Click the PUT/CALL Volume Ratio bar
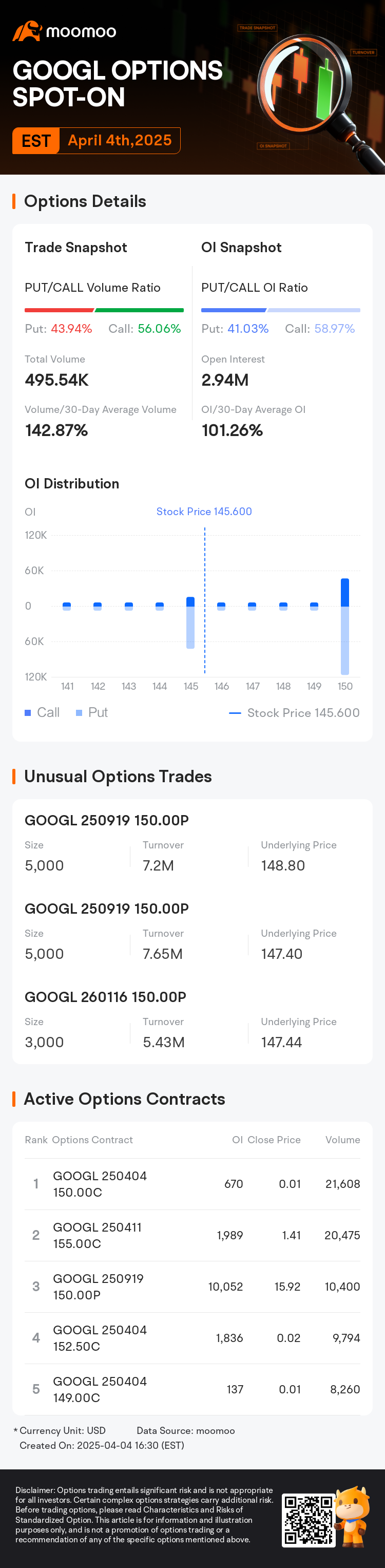 click(104, 310)
